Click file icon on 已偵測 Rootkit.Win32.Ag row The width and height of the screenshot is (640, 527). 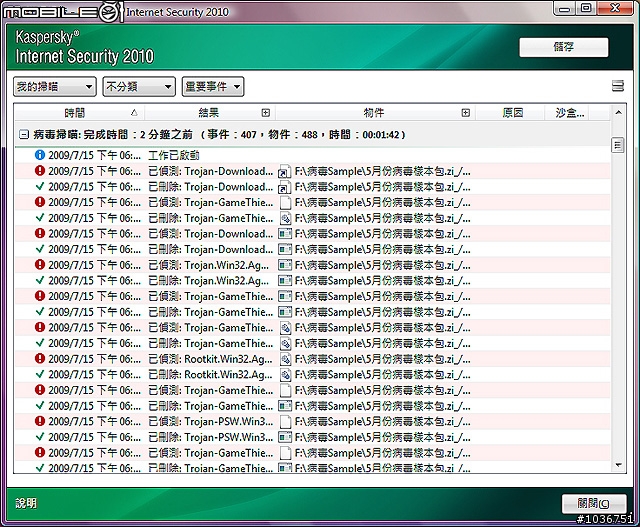(x=286, y=359)
